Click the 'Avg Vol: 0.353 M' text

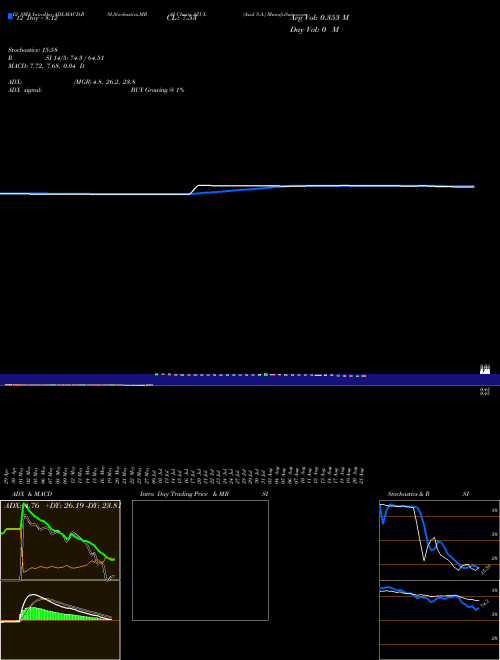point(319,18)
